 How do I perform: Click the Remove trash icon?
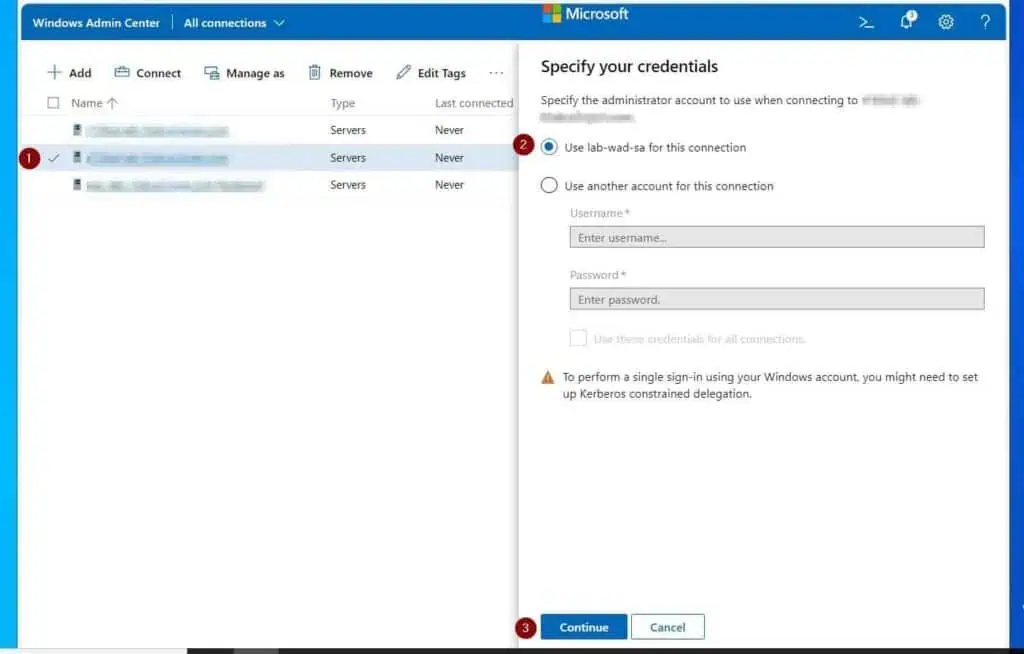click(x=315, y=73)
